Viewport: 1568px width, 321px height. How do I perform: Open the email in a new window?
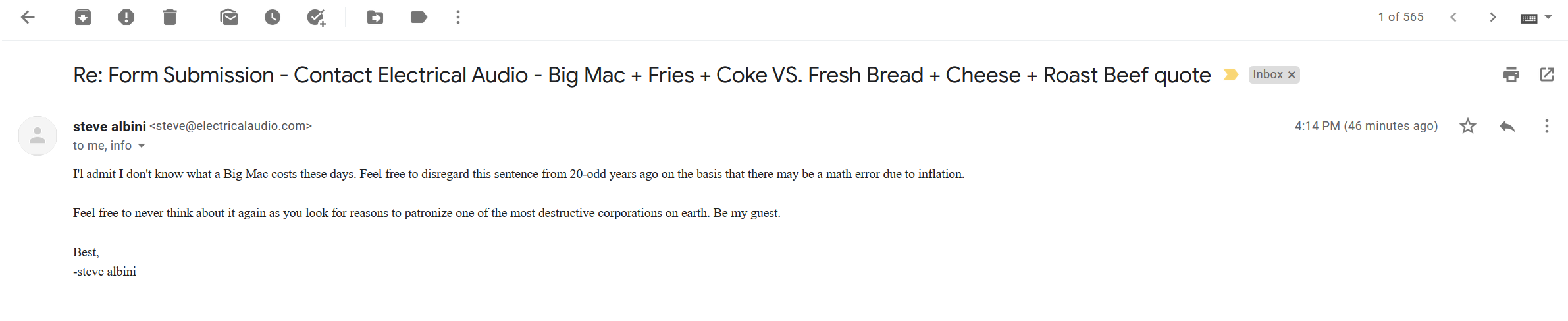1547,74
